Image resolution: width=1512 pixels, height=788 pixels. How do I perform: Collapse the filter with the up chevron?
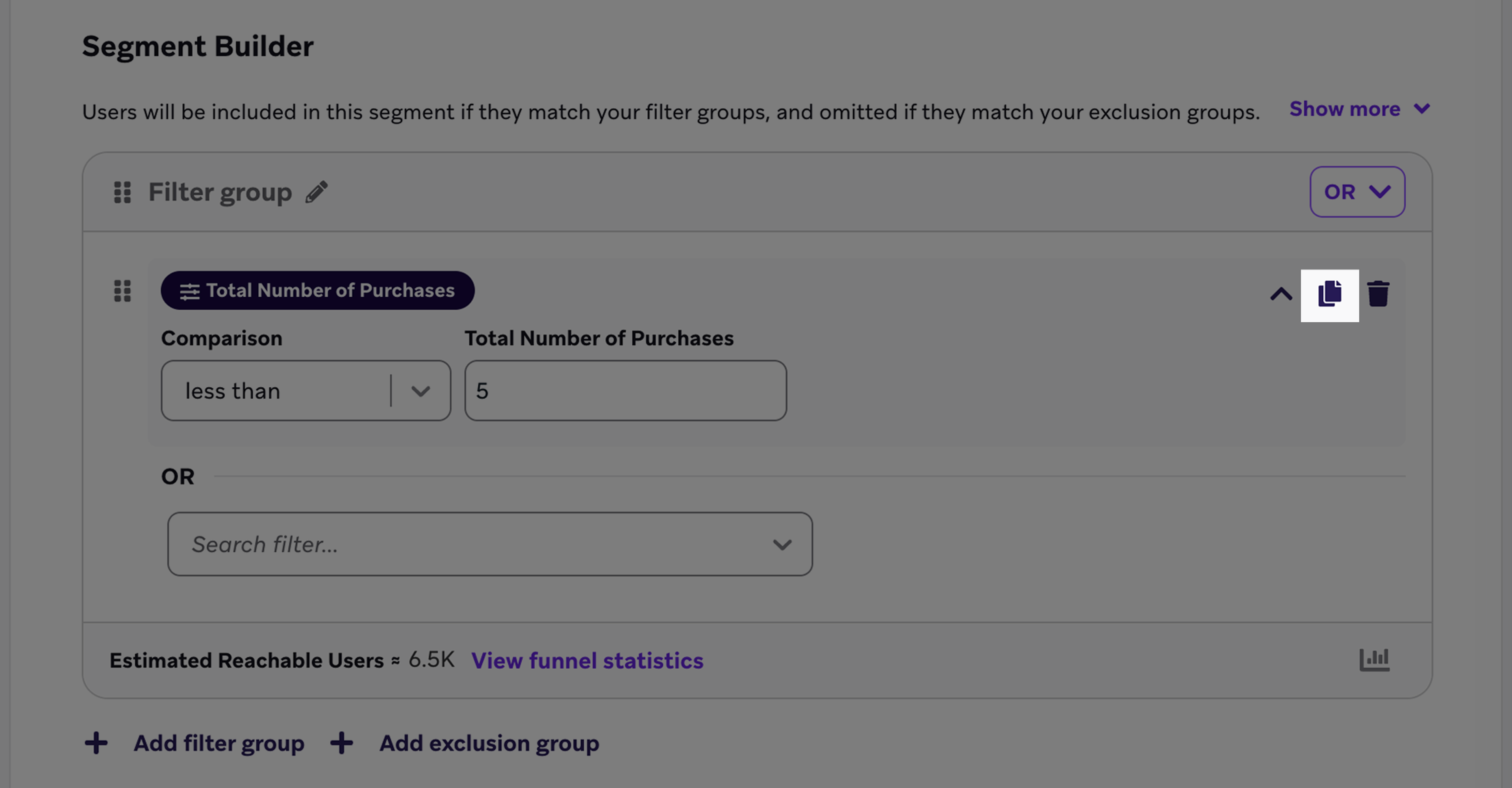click(x=1281, y=294)
